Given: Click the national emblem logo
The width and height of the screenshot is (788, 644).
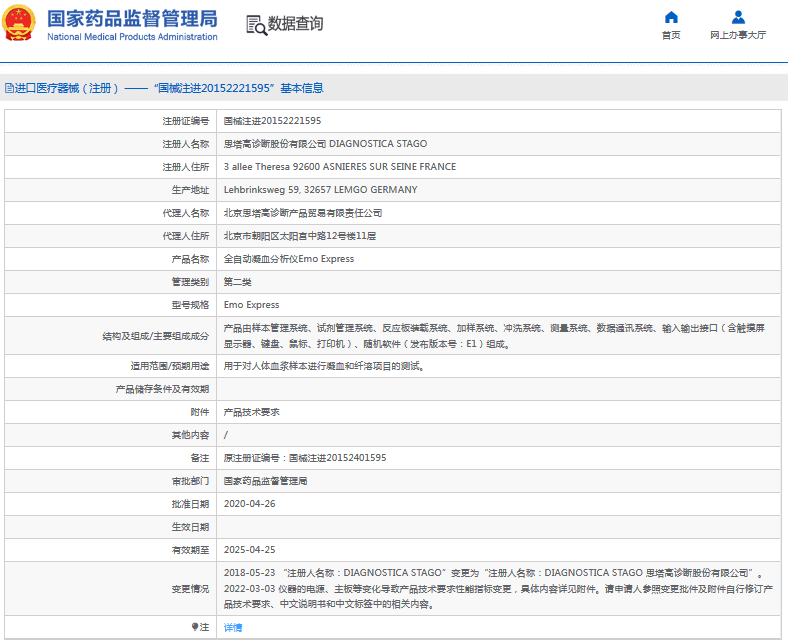Looking at the screenshot, I should (x=19, y=23).
